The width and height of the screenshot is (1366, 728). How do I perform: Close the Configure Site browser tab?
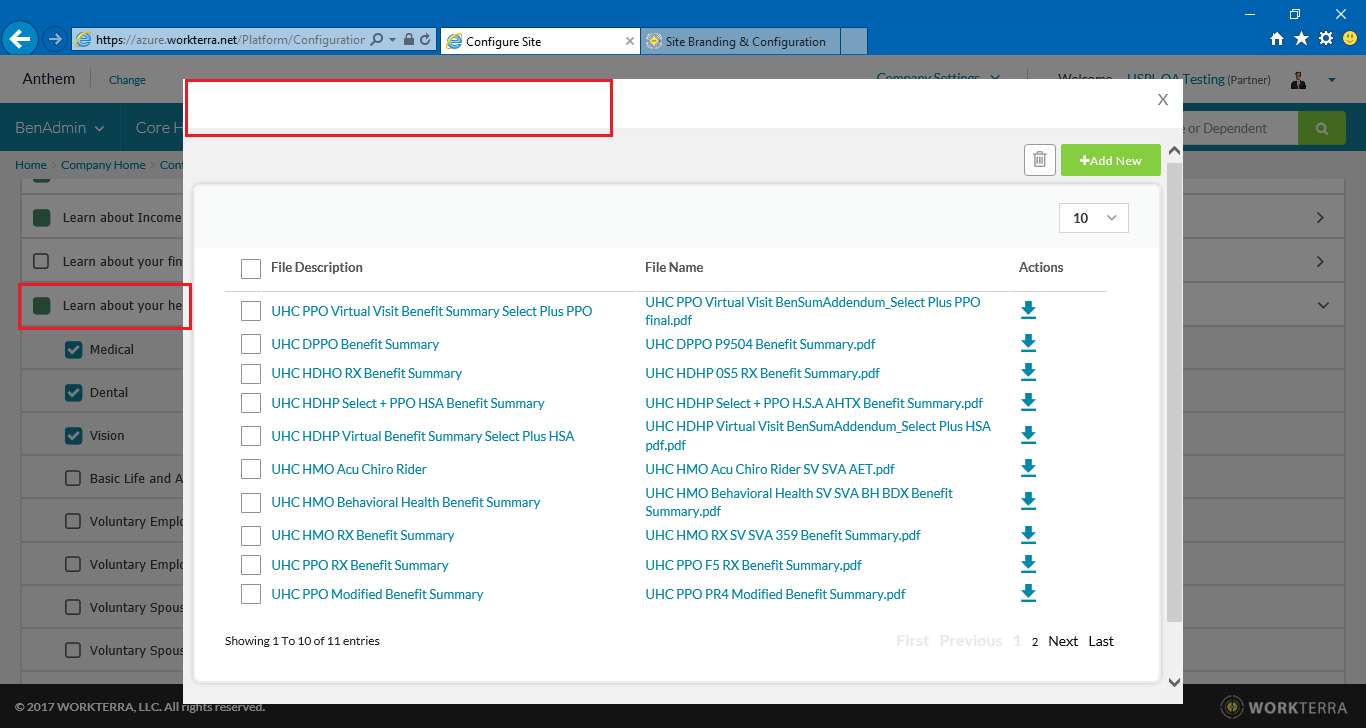point(629,41)
